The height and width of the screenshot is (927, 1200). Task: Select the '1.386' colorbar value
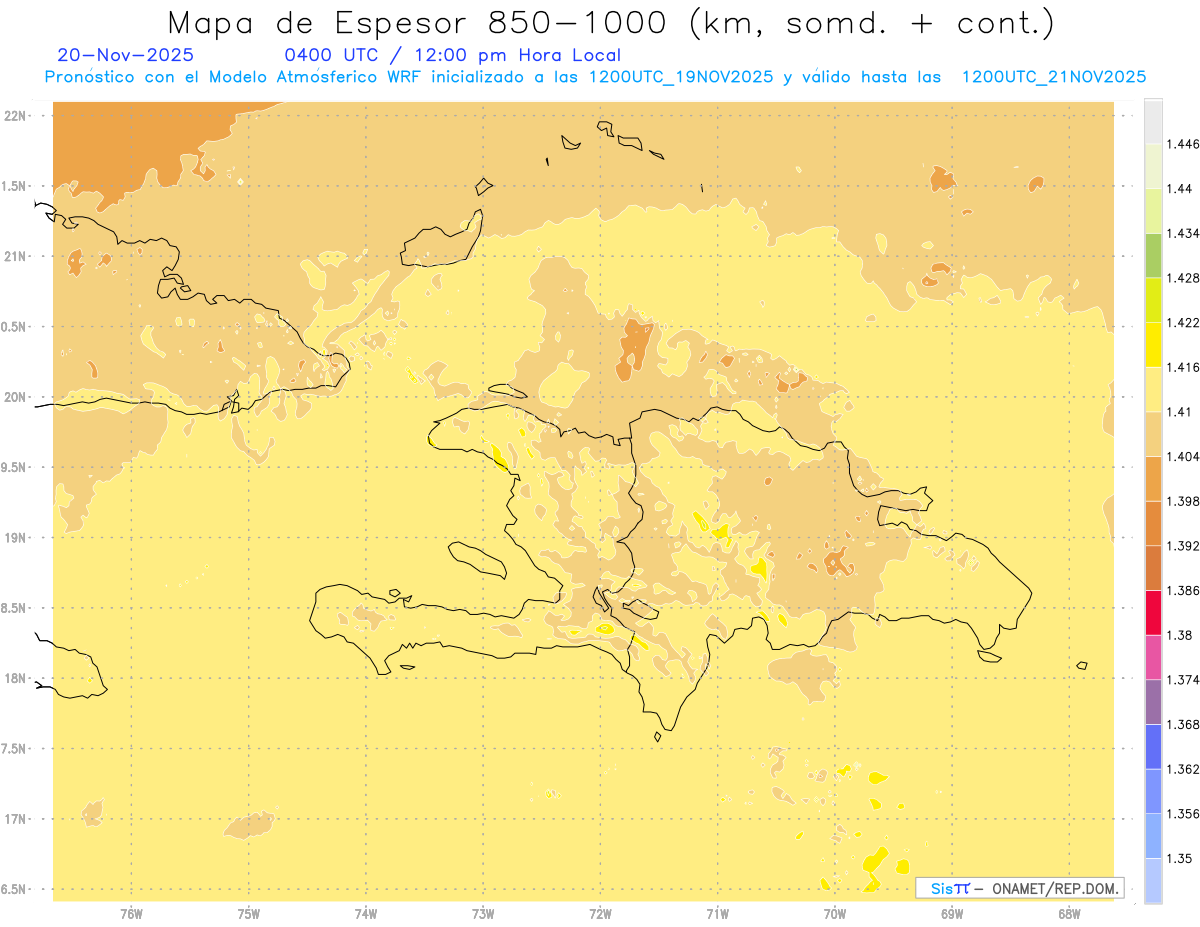(1182, 591)
